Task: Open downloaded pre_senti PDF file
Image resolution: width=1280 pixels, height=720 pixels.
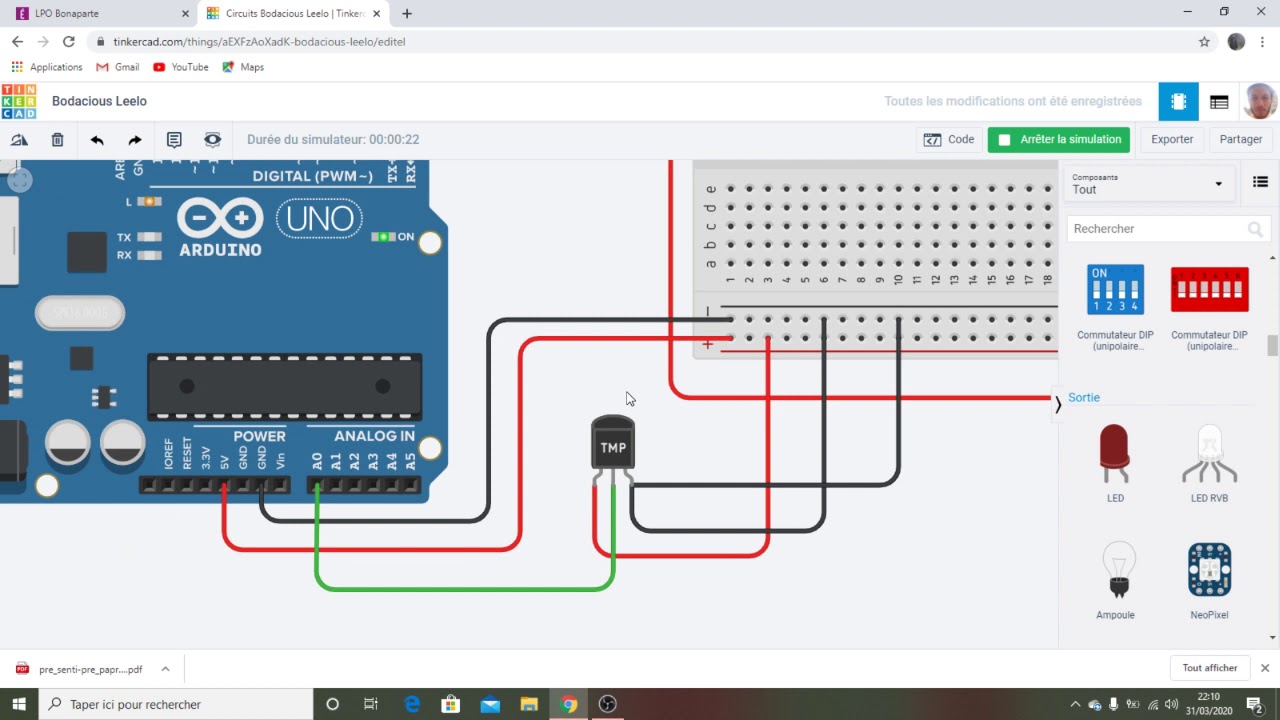Action: coord(80,669)
